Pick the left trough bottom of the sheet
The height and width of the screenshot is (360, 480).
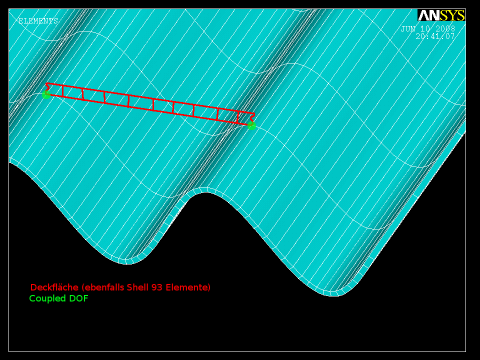tap(128, 262)
